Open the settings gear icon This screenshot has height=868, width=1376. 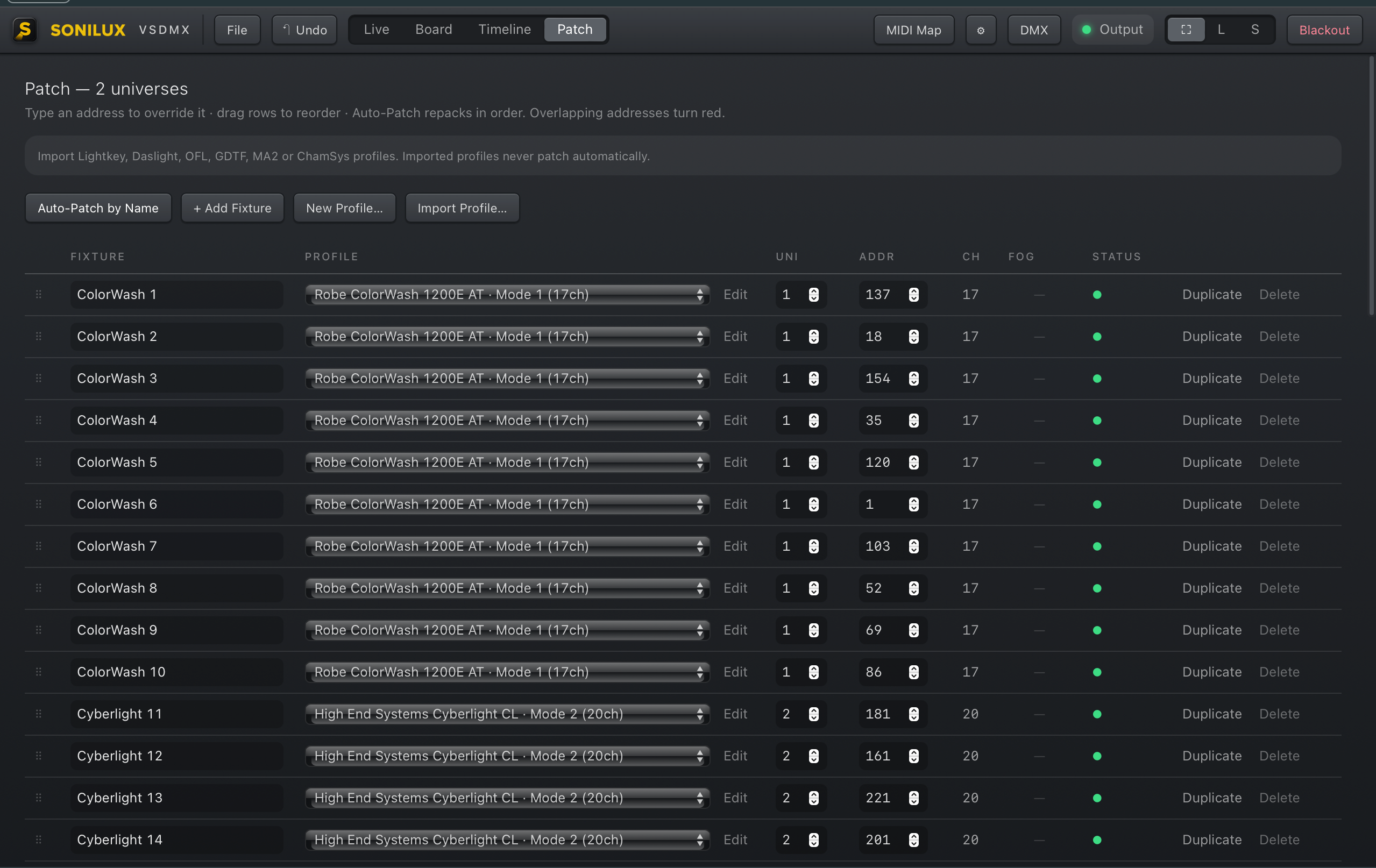coord(981,30)
